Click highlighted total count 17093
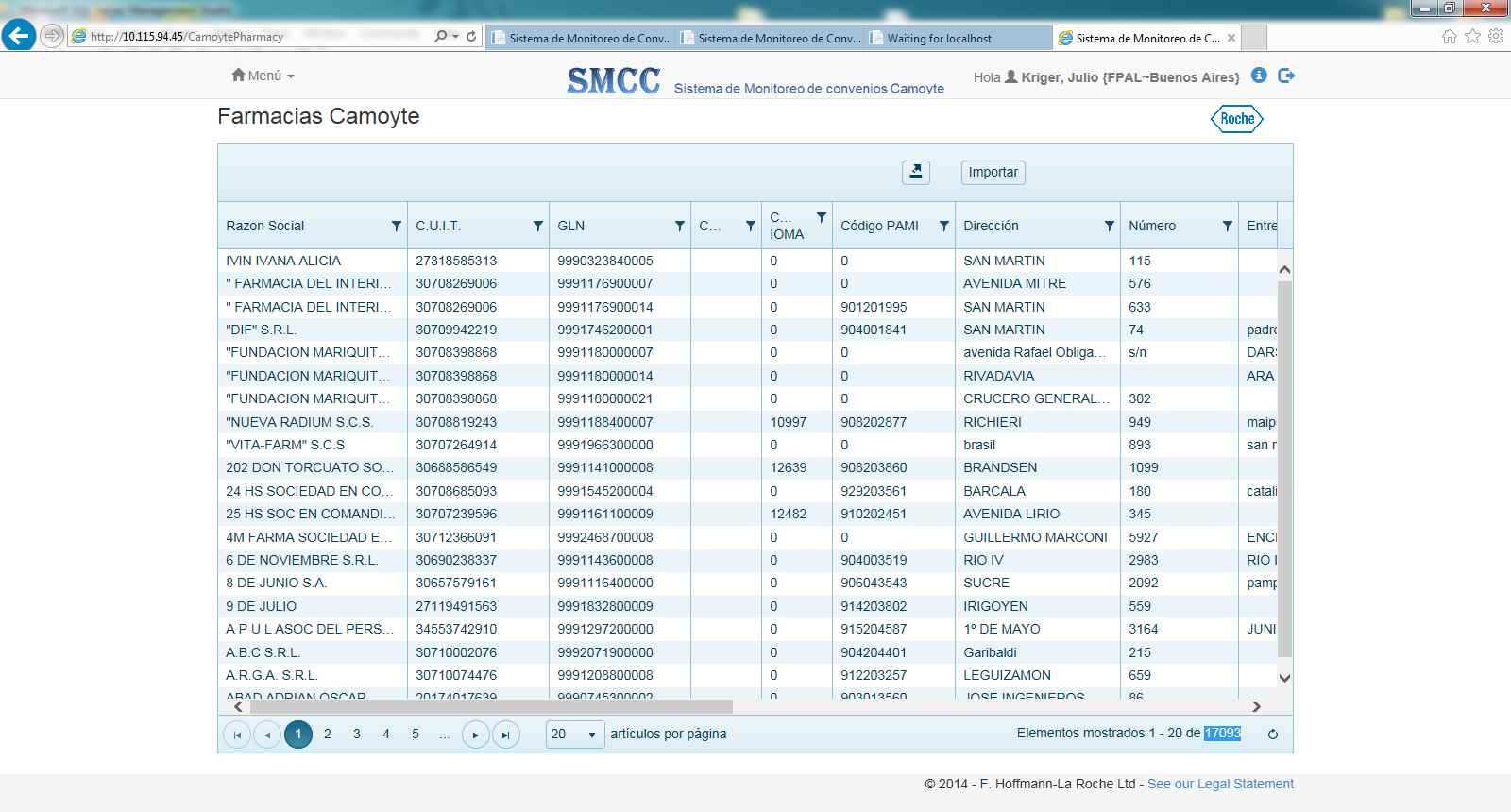Viewport: 1511px width, 812px height. coord(1222,733)
